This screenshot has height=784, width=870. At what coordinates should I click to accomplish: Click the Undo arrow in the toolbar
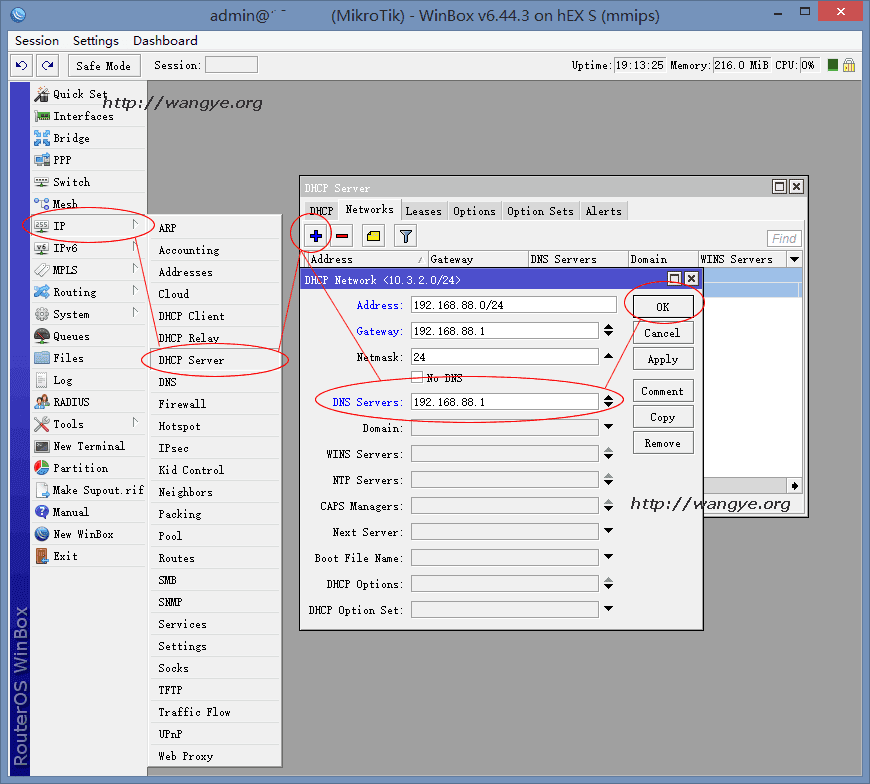(21, 65)
